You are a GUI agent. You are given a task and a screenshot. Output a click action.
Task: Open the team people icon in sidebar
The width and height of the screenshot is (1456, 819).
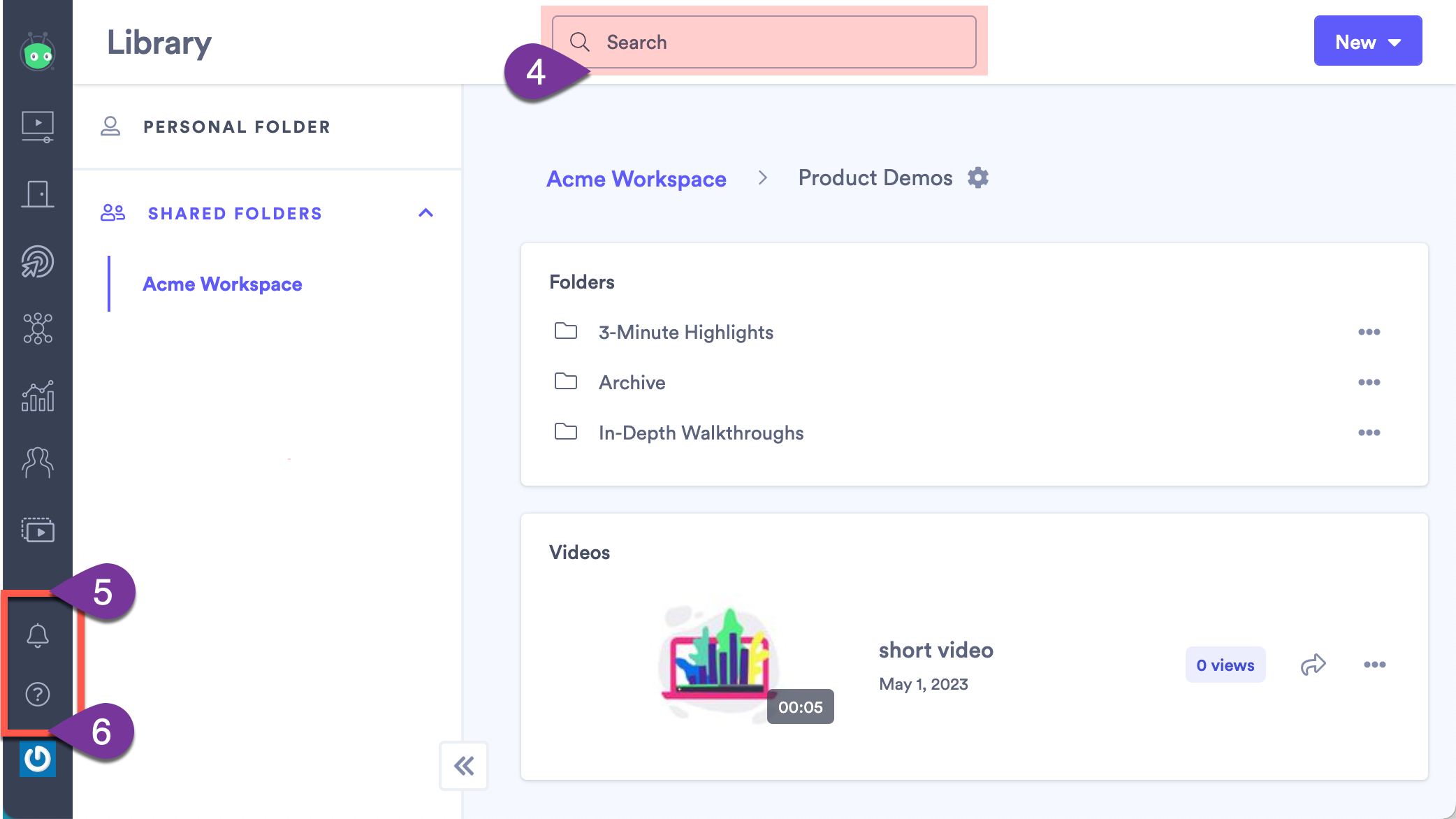point(38,463)
